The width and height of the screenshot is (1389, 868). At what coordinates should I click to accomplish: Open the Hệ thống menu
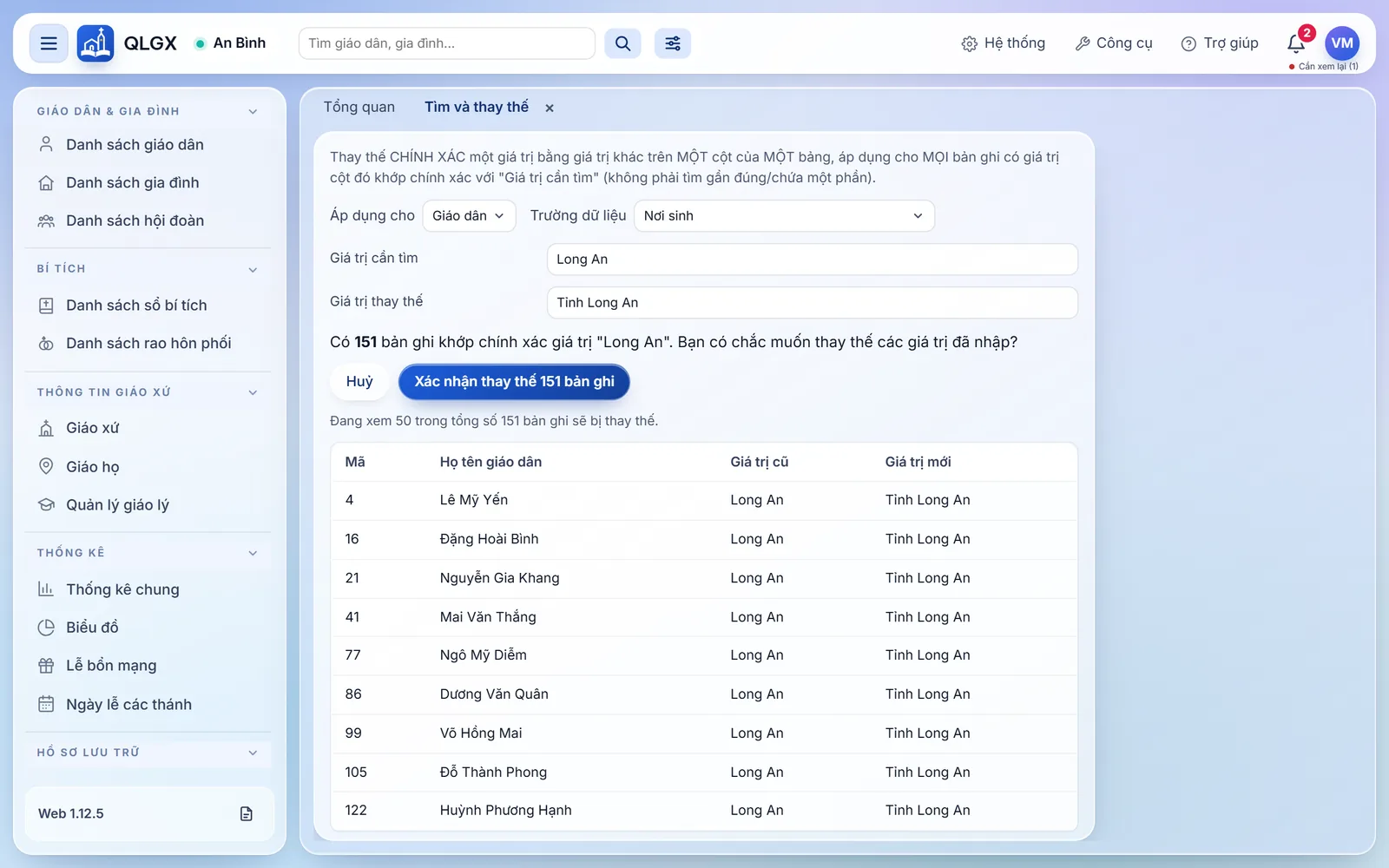[1004, 43]
